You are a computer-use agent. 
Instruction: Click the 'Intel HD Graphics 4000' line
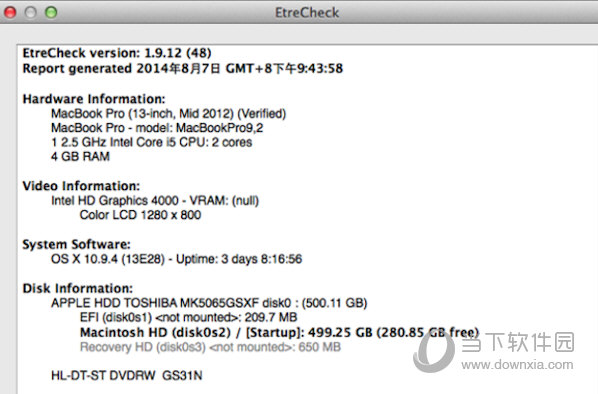155,201
